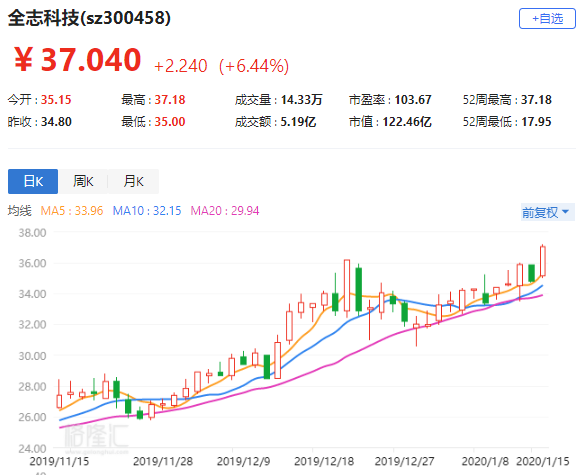Click the 30.00 price axis label

click(x=32, y=356)
